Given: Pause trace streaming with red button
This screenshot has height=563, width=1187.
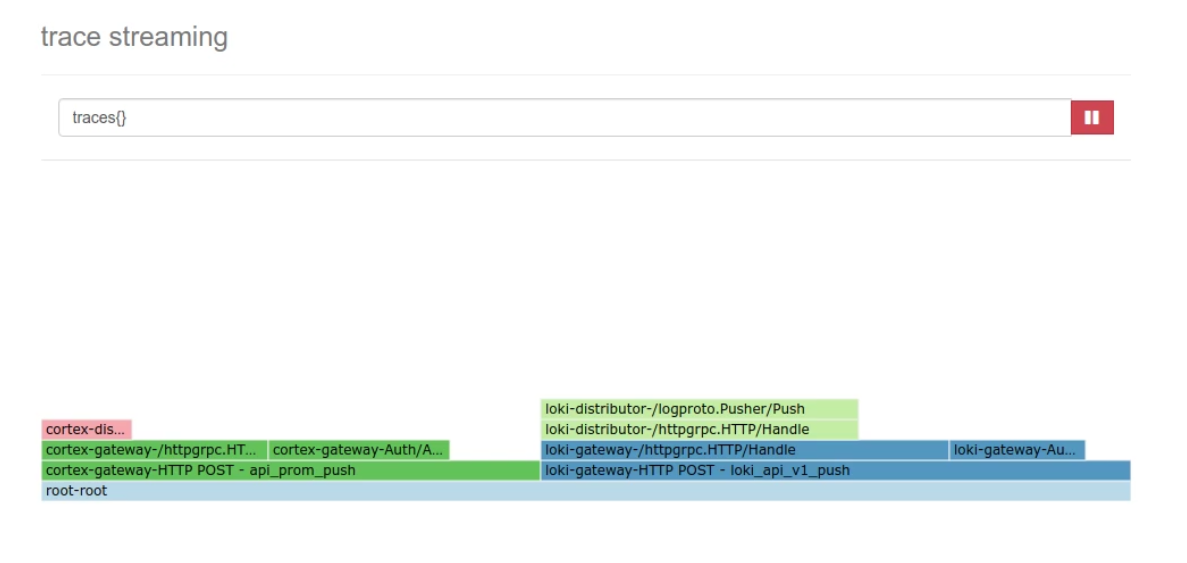Looking at the screenshot, I should [1092, 117].
